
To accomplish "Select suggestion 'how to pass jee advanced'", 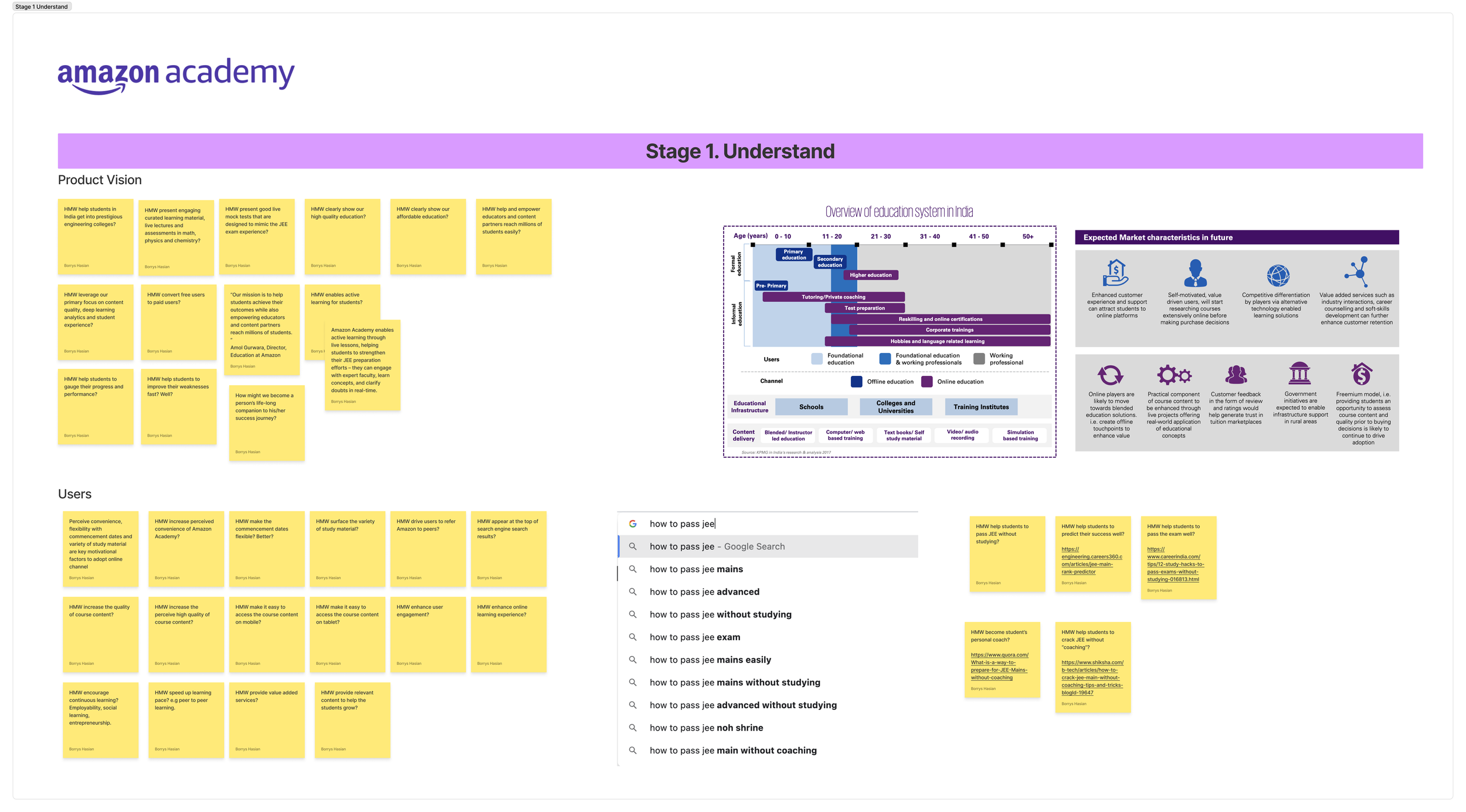I will click(x=768, y=592).
